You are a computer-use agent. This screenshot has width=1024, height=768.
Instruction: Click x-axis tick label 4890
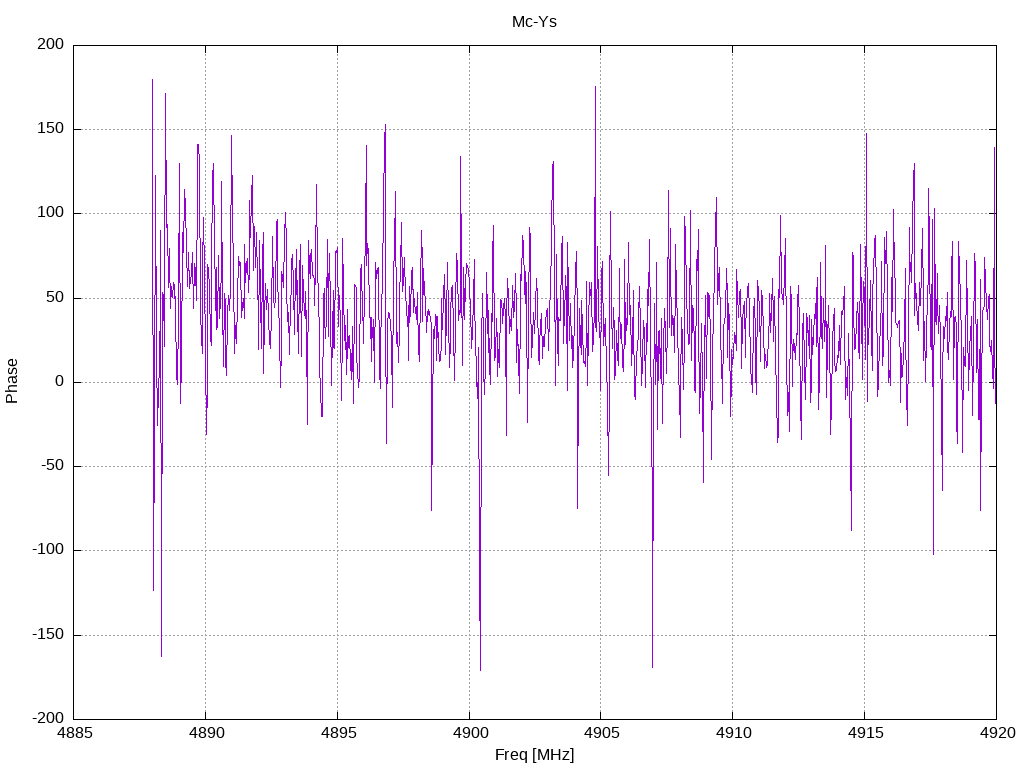[x=206, y=733]
